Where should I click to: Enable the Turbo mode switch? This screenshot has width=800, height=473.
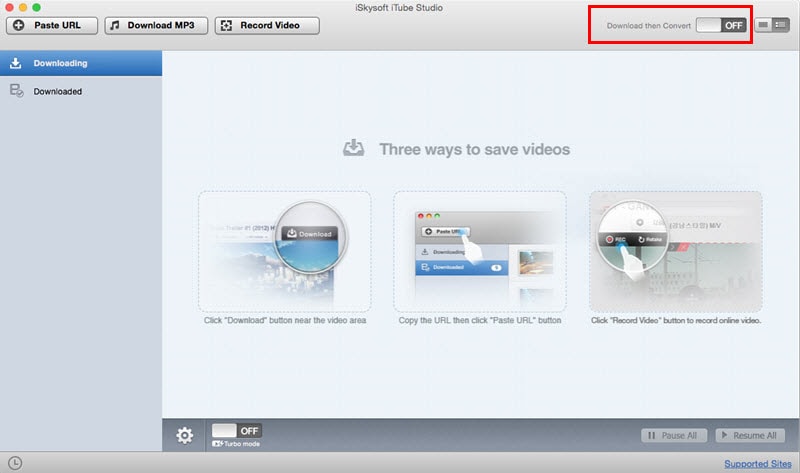tap(237, 431)
